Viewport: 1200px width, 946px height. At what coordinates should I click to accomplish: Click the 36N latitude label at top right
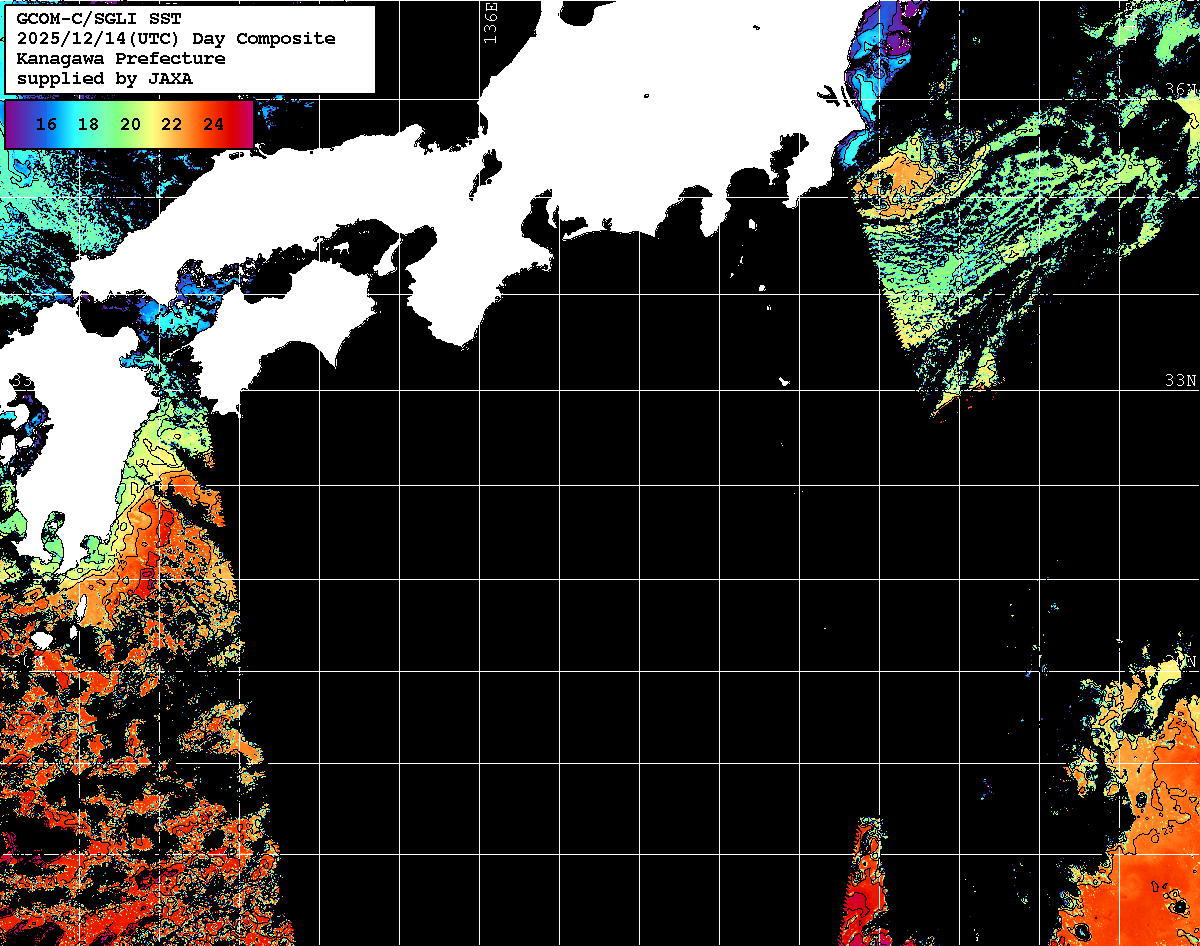(1180, 90)
